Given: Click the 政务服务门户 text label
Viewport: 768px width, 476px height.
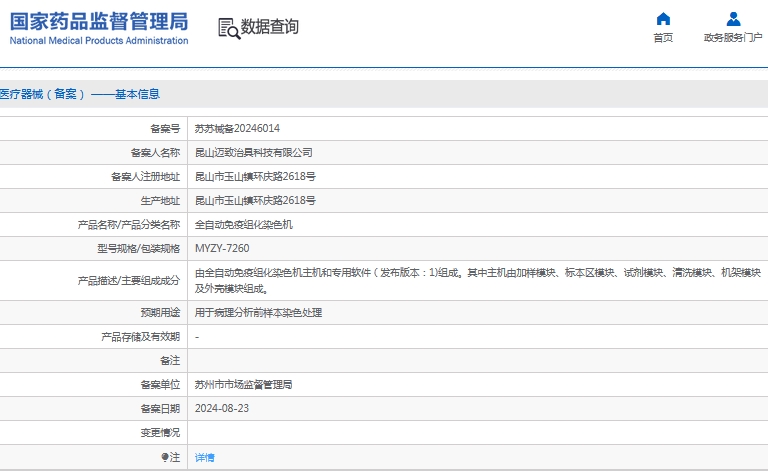Looking at the screenshot, I should coord(733,38).
